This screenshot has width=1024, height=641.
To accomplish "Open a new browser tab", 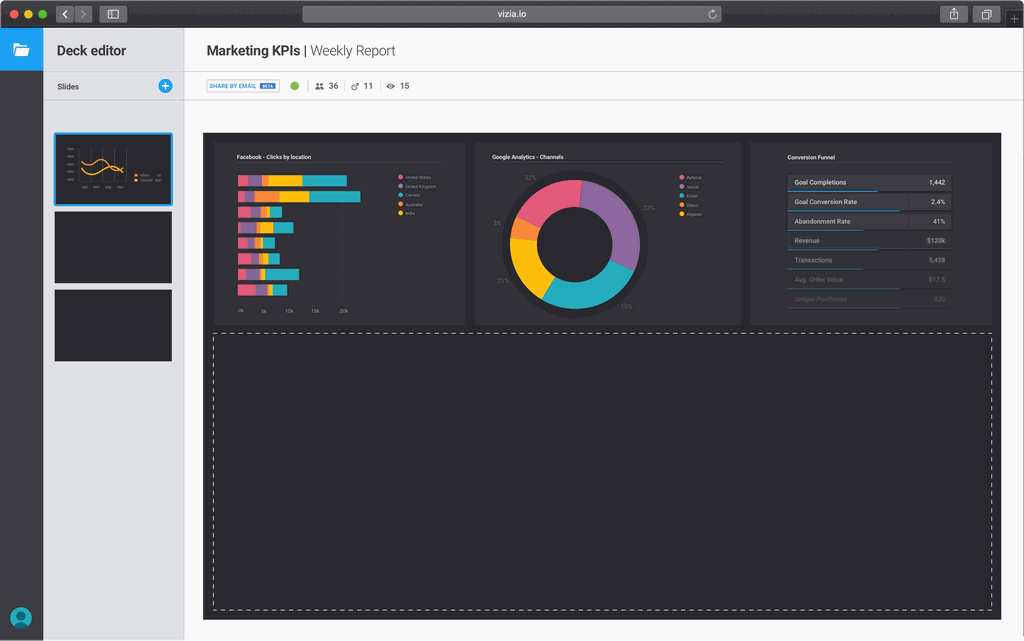I will click(1014, 18).
